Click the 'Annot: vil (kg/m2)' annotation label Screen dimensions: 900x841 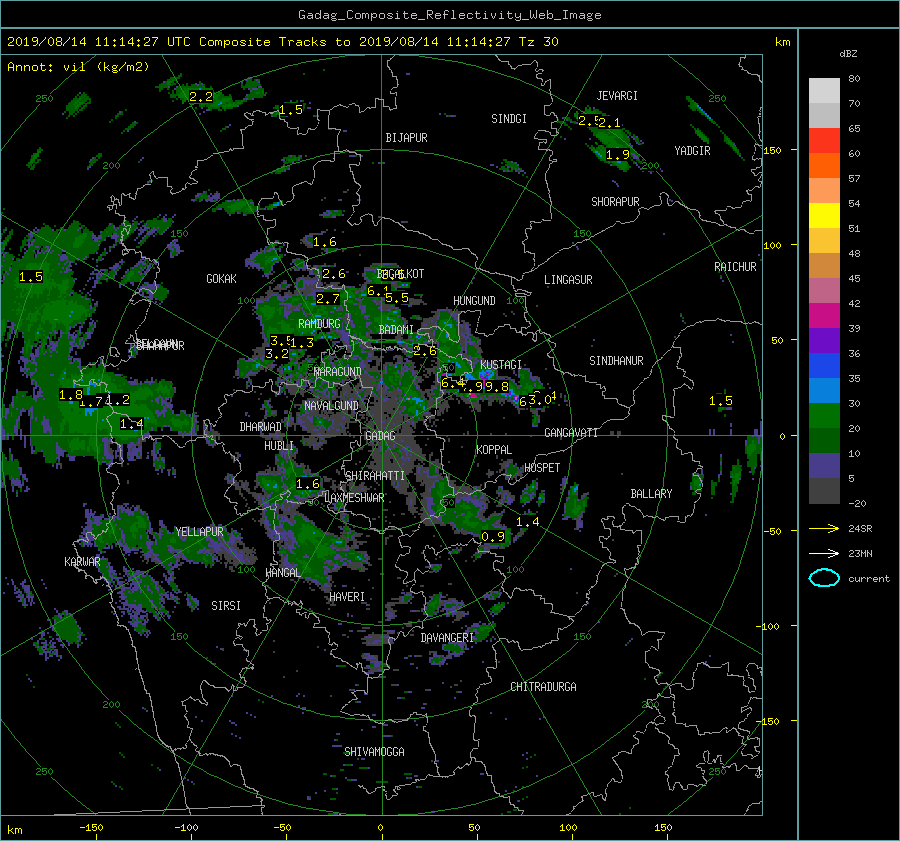[x=78, y=67]
